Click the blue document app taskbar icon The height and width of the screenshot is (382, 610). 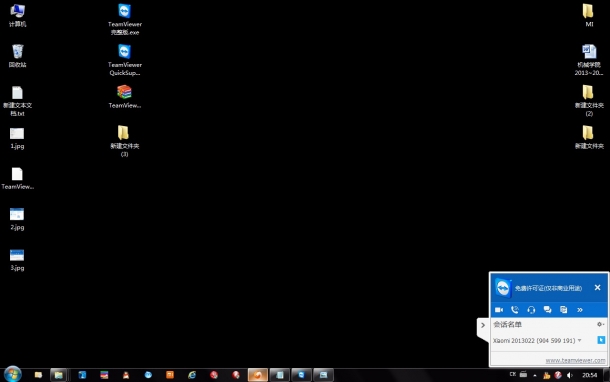(82, 375)
